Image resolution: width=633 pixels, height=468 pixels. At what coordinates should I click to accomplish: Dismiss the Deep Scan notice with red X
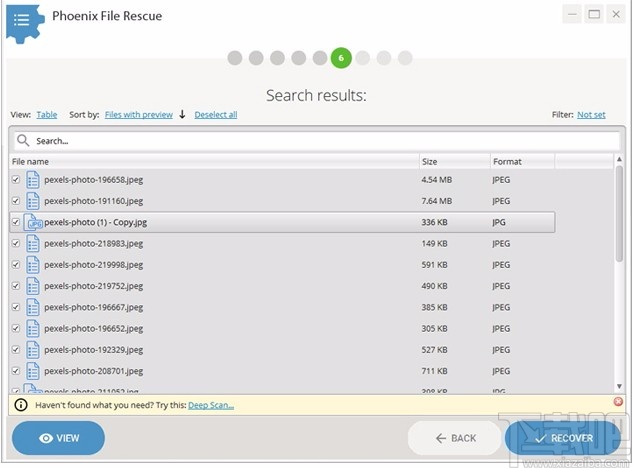click(618, 401)
